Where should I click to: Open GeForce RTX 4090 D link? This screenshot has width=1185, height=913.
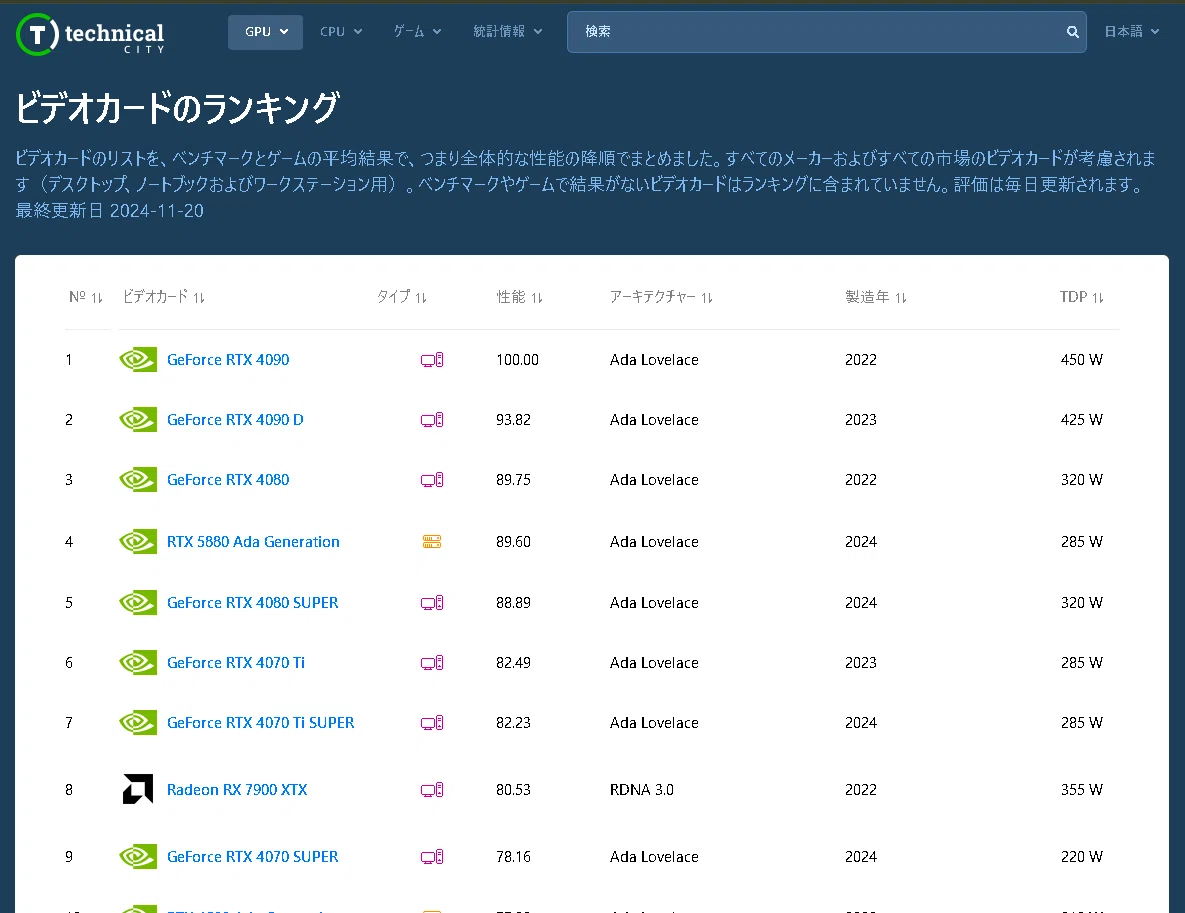tap(235, 419)
